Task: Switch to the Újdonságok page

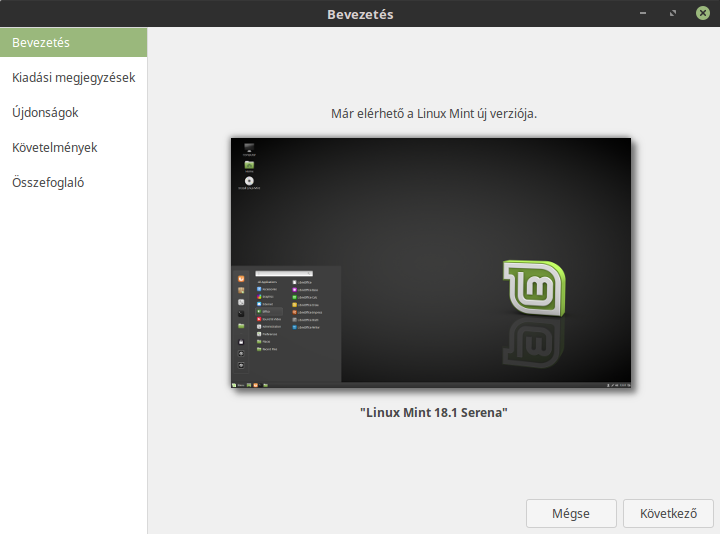Action: 73,112
